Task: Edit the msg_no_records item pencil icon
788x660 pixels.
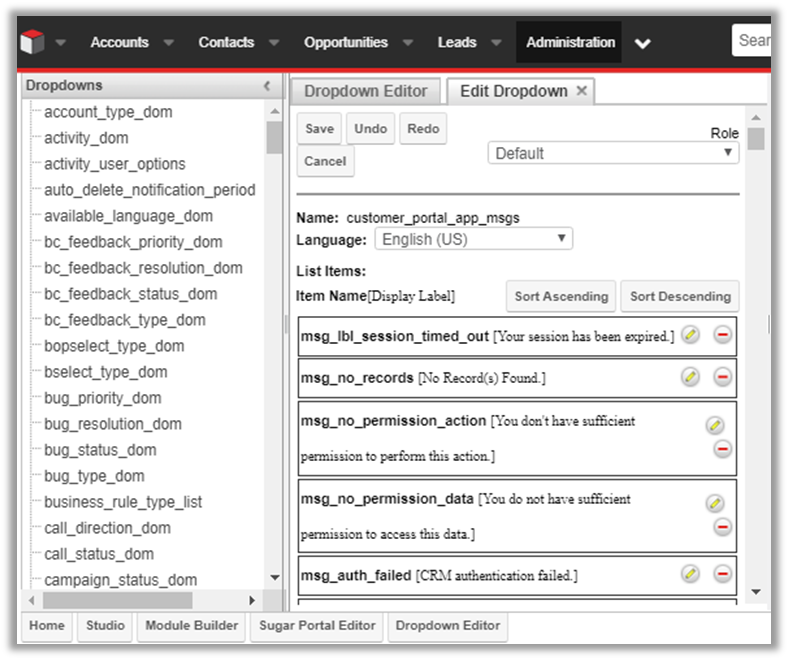Action: [x=691, y=377]
